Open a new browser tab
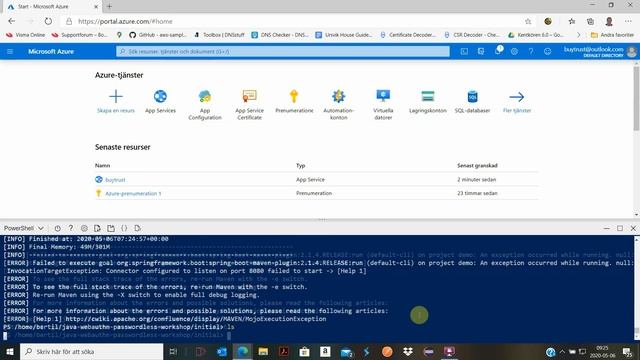The width and height of the screenshot is (640, 360). tap(109, 7)
